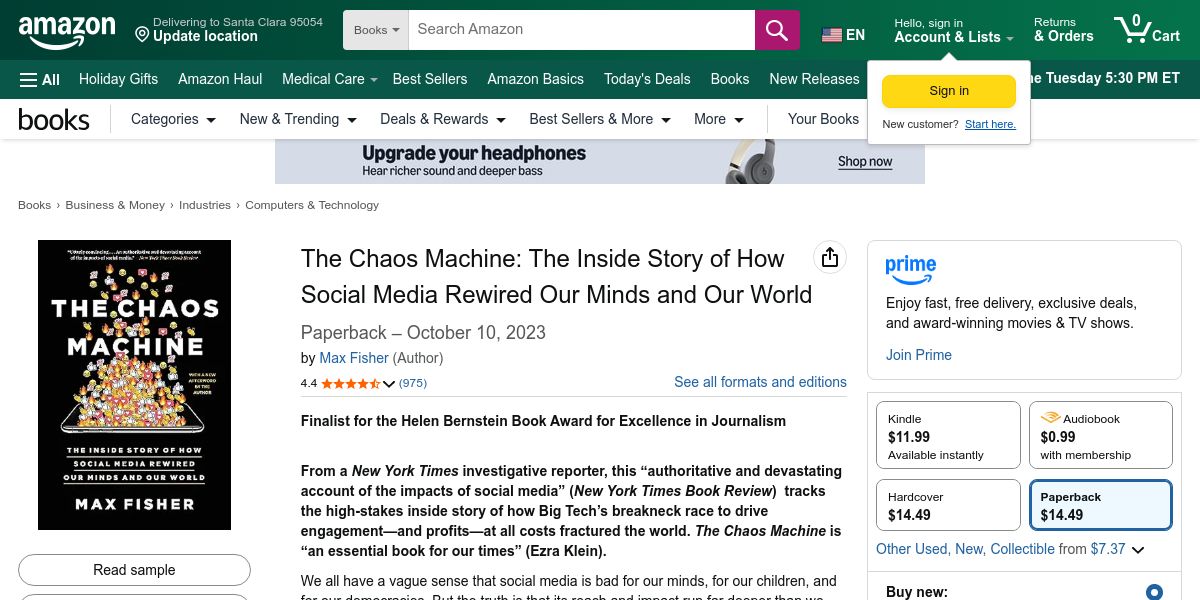
Task: Open the Amazon logo home link
Action: [67, 32]
